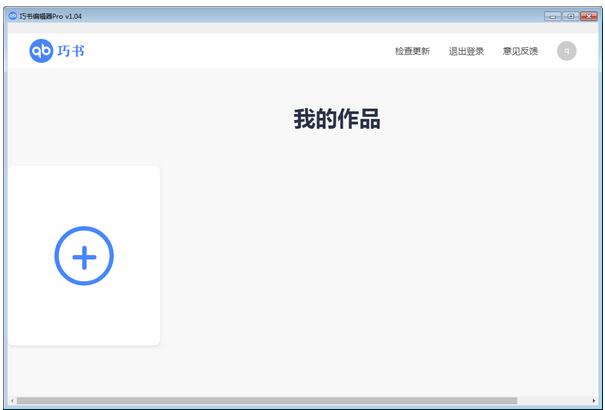Minimize the 巧书编辑器Pro window

click(553, 16)
